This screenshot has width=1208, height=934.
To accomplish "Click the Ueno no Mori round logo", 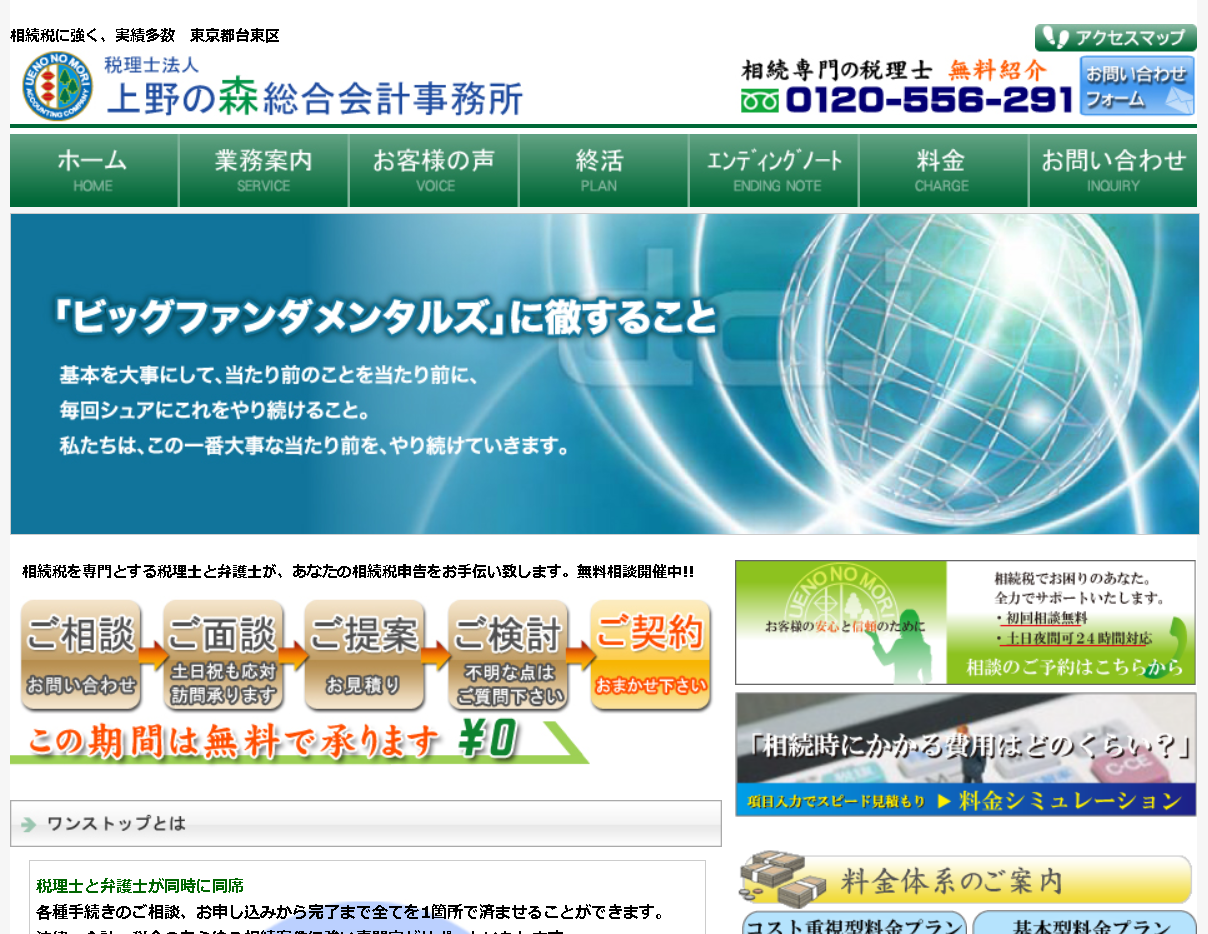I will [58, 85].
